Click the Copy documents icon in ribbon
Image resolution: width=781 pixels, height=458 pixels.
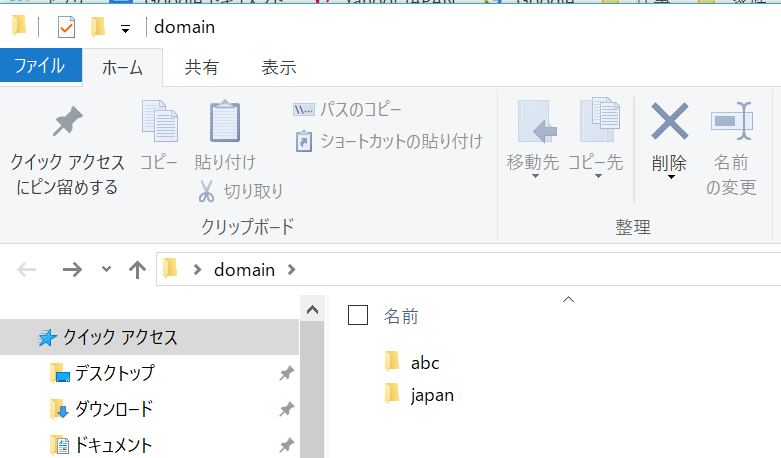pos(159,121)
